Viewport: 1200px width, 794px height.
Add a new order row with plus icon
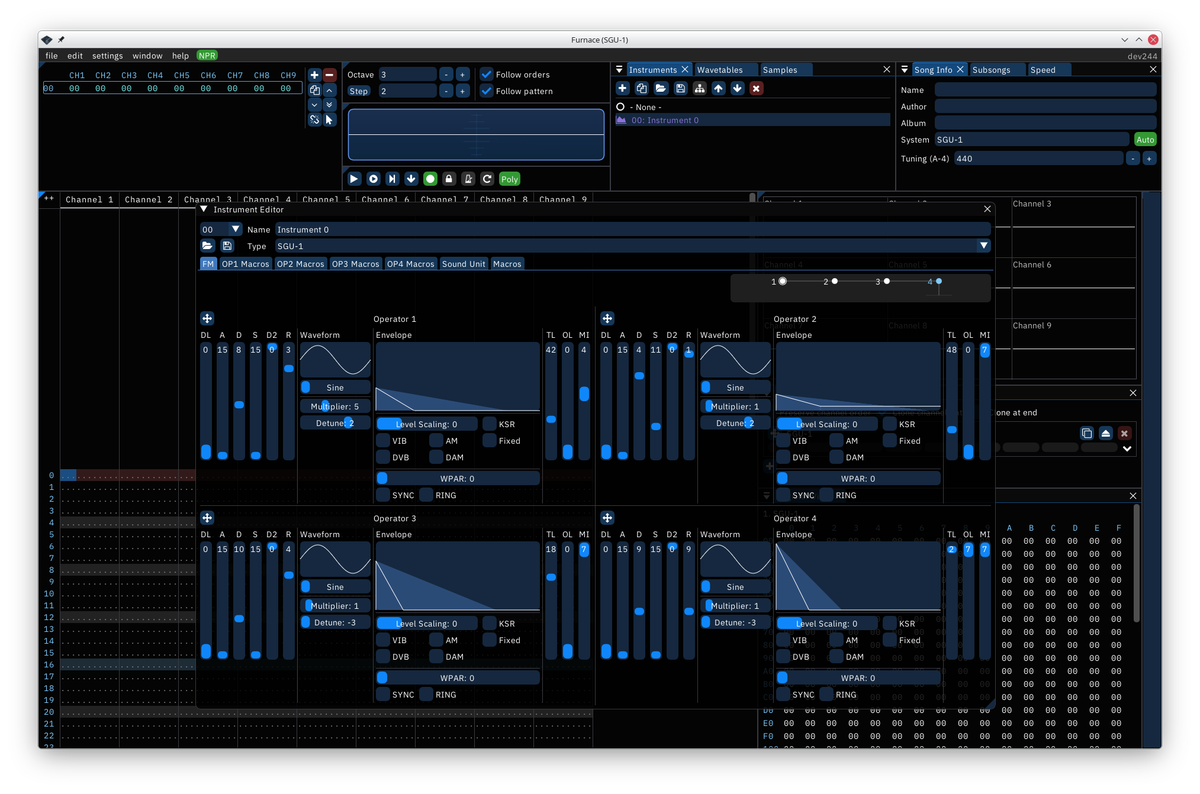(x=314, y=75)
